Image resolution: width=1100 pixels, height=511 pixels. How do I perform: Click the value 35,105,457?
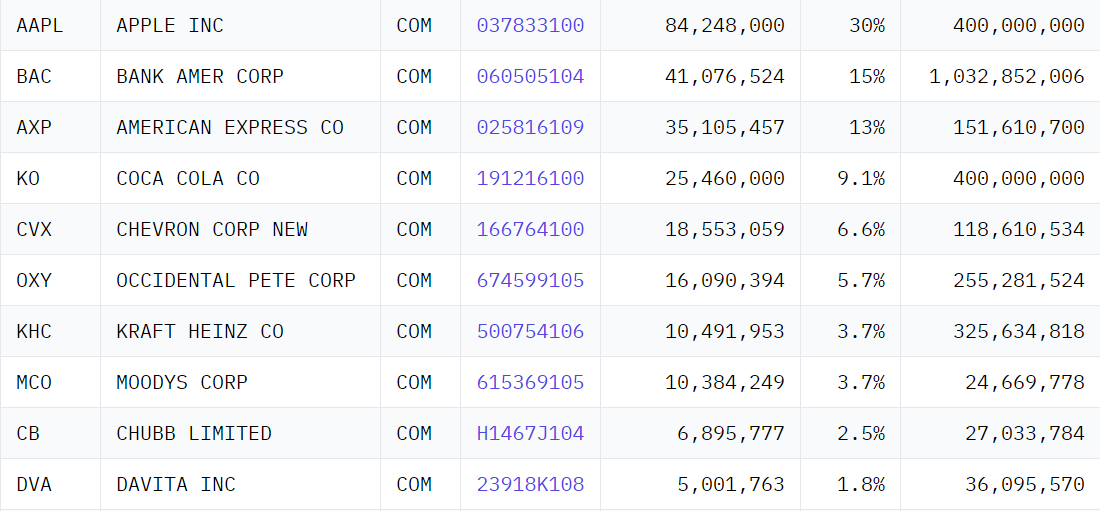click(725, 127)
